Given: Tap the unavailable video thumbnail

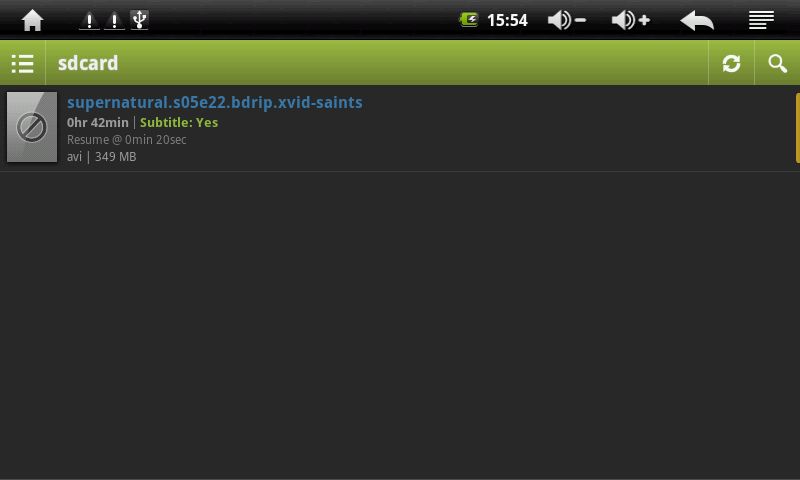Looking at the screenshot, I should pos(32,127).
